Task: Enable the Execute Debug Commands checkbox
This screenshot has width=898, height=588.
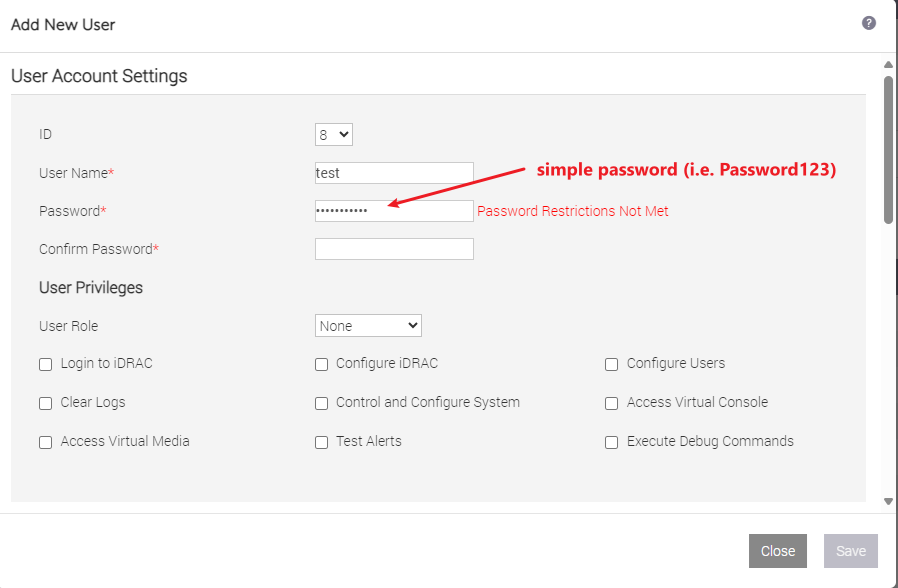Action: tap(611, 442)
